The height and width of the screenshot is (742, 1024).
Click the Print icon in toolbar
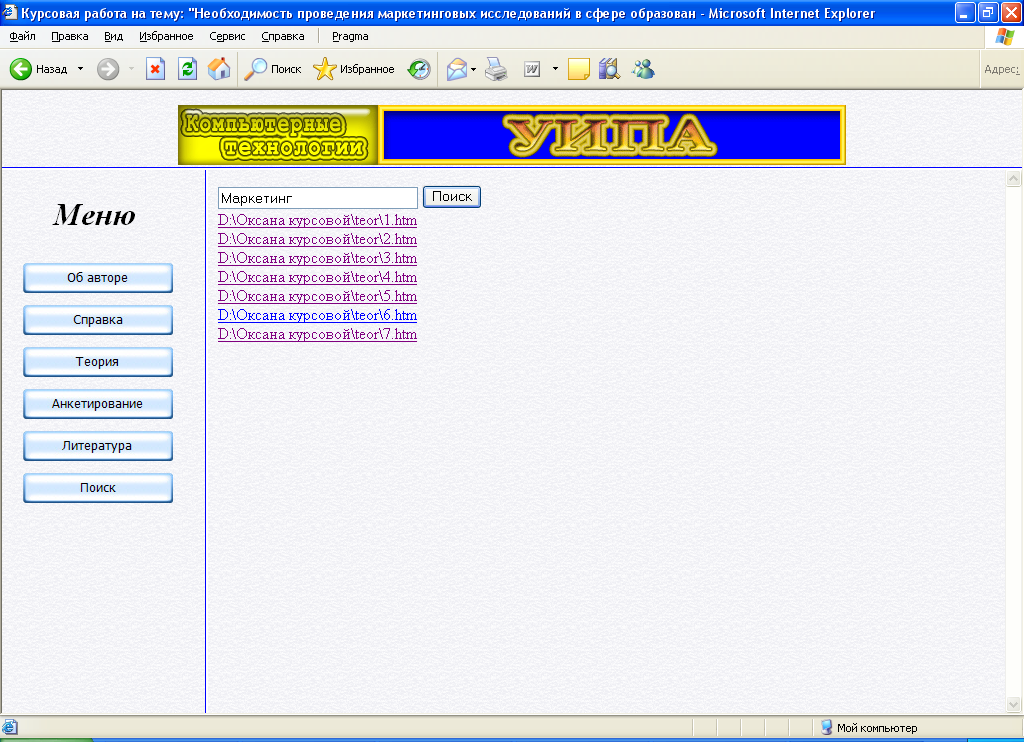point(497,69)
